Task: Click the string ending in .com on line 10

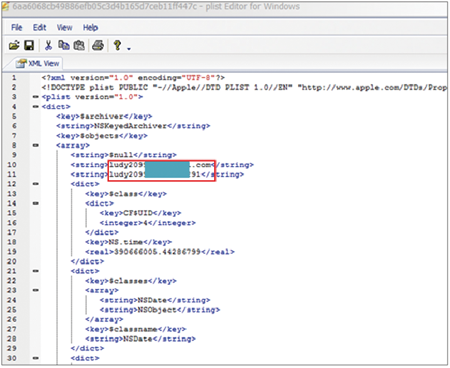Action: (x=162, y=165)
